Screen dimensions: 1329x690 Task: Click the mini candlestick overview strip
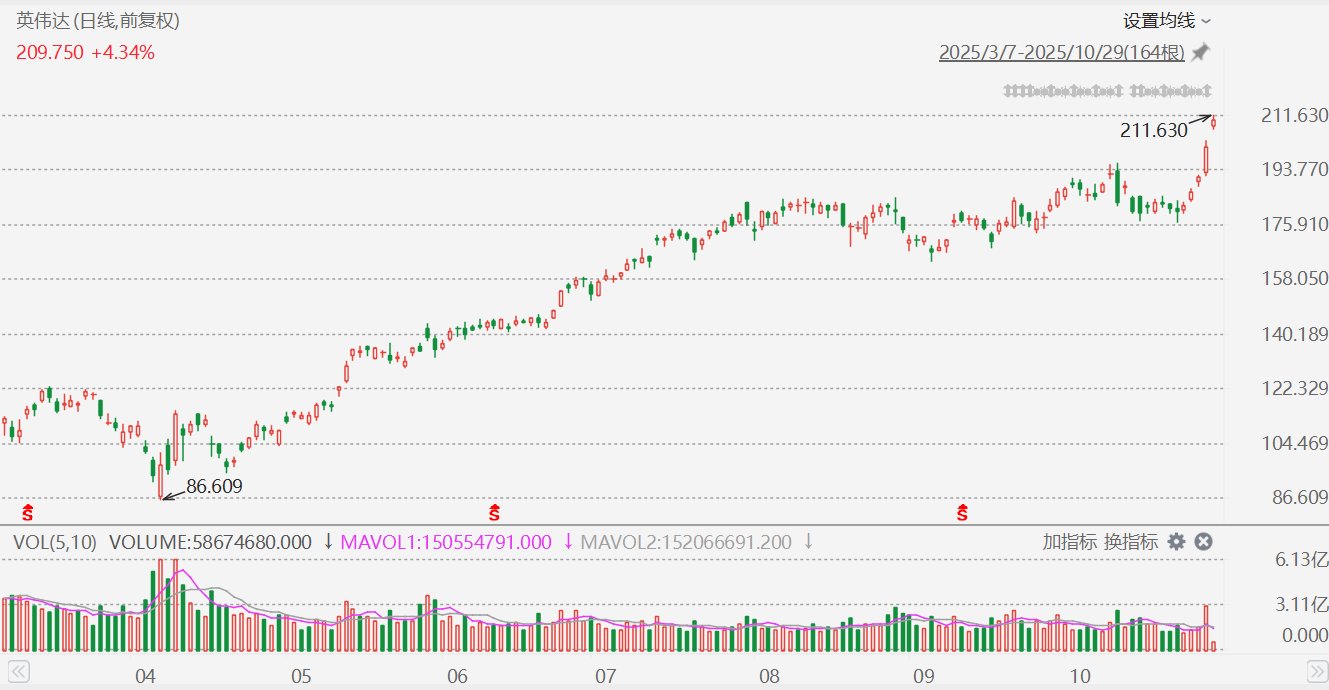pos(1108,91)
